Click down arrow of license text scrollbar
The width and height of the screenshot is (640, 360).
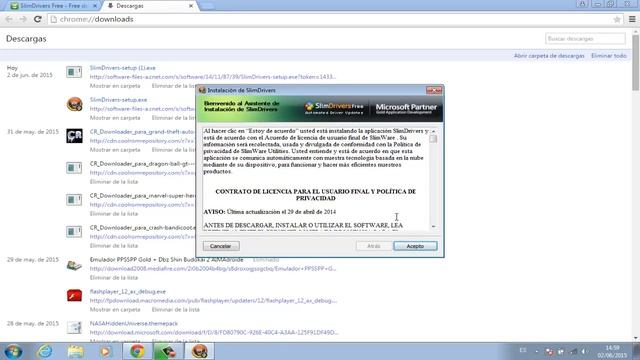point(433,227)
